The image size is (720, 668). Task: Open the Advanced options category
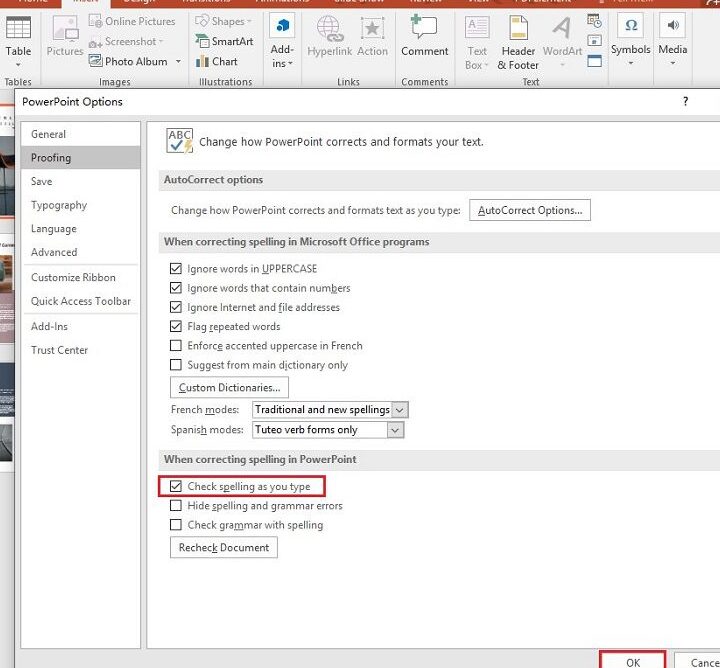click(80, 252)
